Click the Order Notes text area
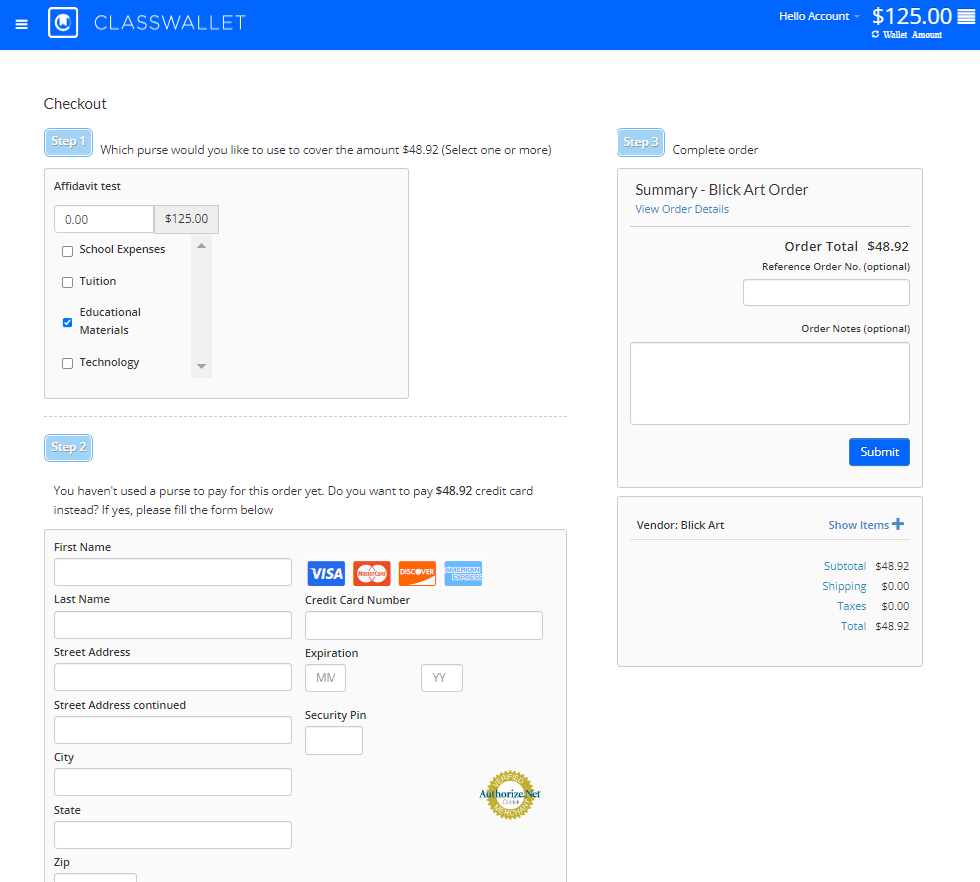 (769, 383)
